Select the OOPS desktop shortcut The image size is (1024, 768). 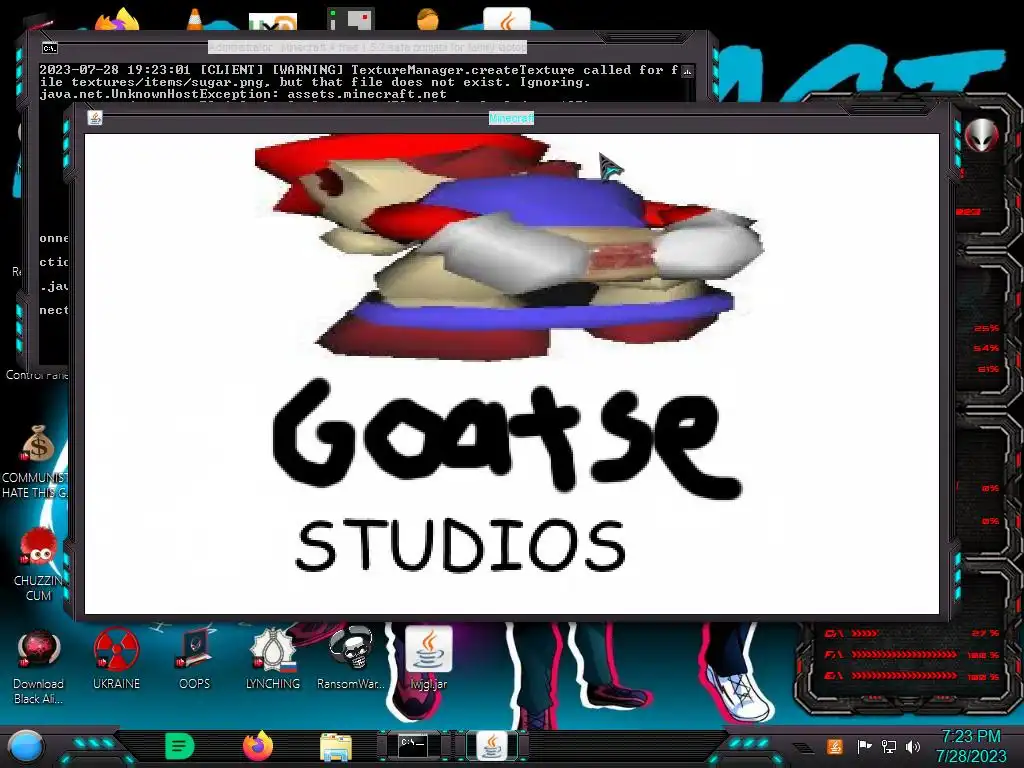point(195,660)
